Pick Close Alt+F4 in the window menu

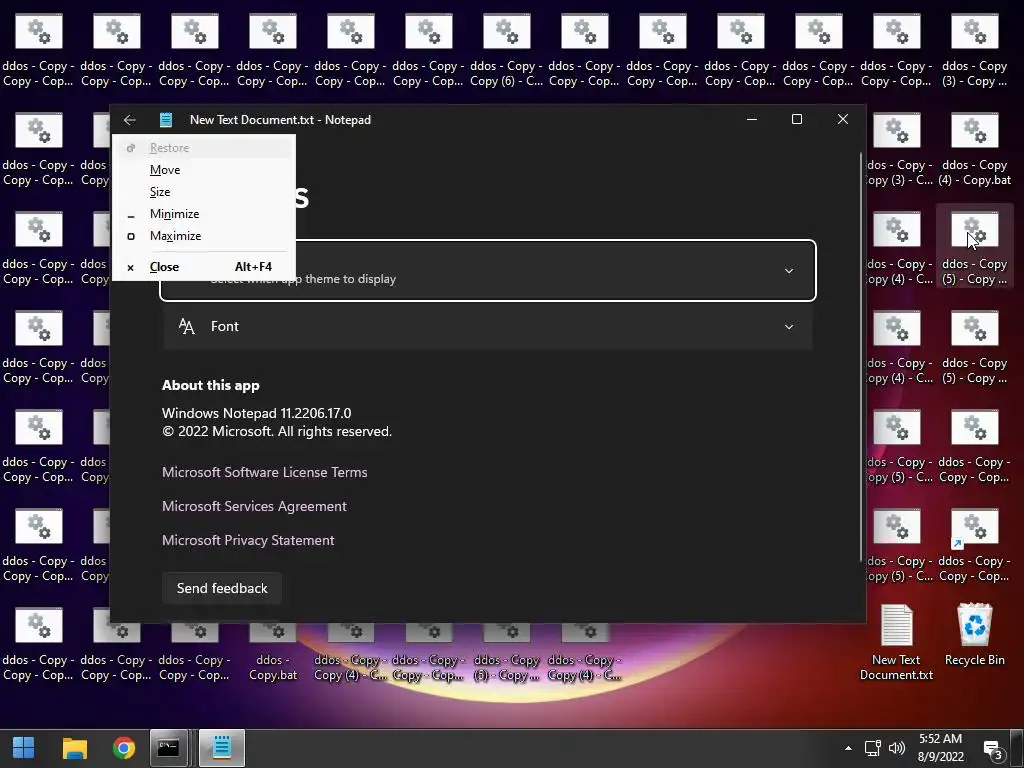(x=203, y=267)
